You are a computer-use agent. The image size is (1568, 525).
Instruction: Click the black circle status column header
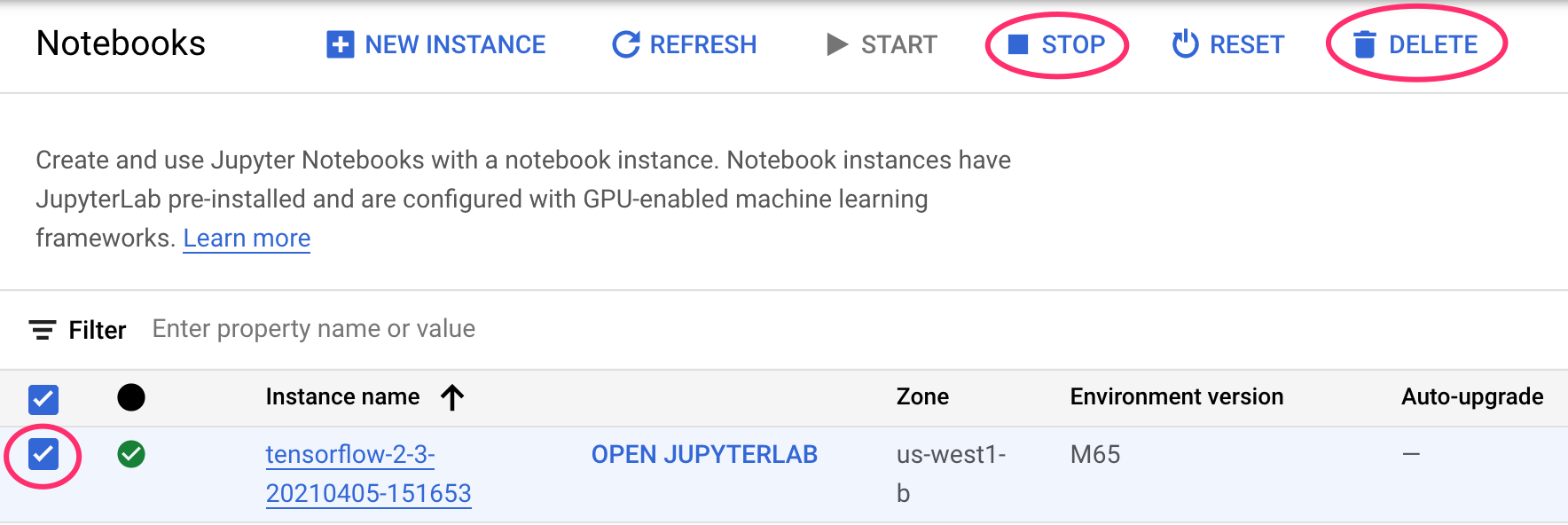tap(131, 397)
